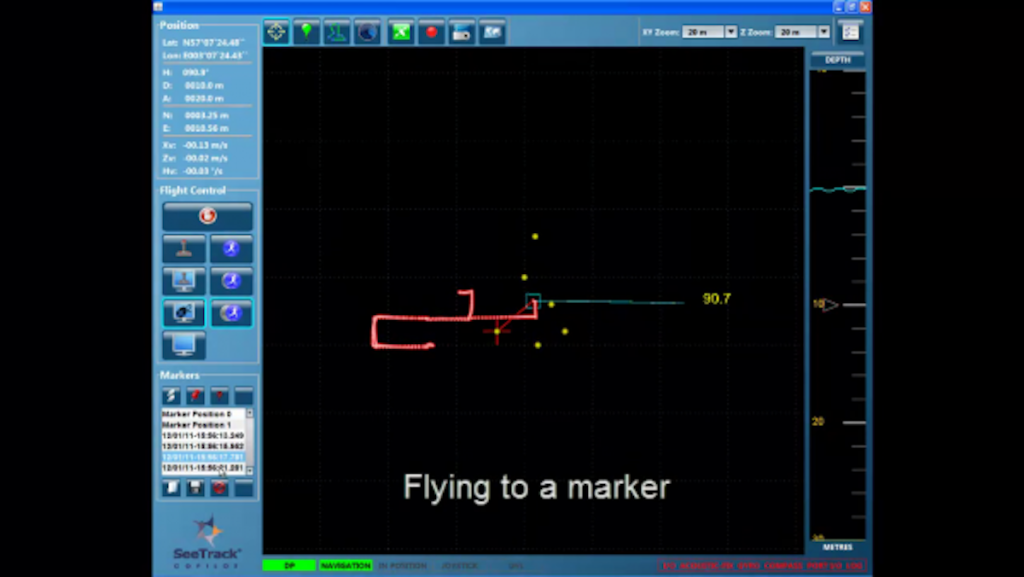Click the blank button beside delete marker

(x=244, y=488)
